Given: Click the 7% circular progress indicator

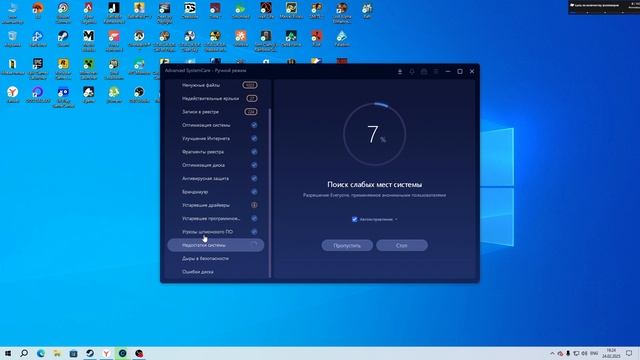Looking at the screenshot, I should (374, 134).
